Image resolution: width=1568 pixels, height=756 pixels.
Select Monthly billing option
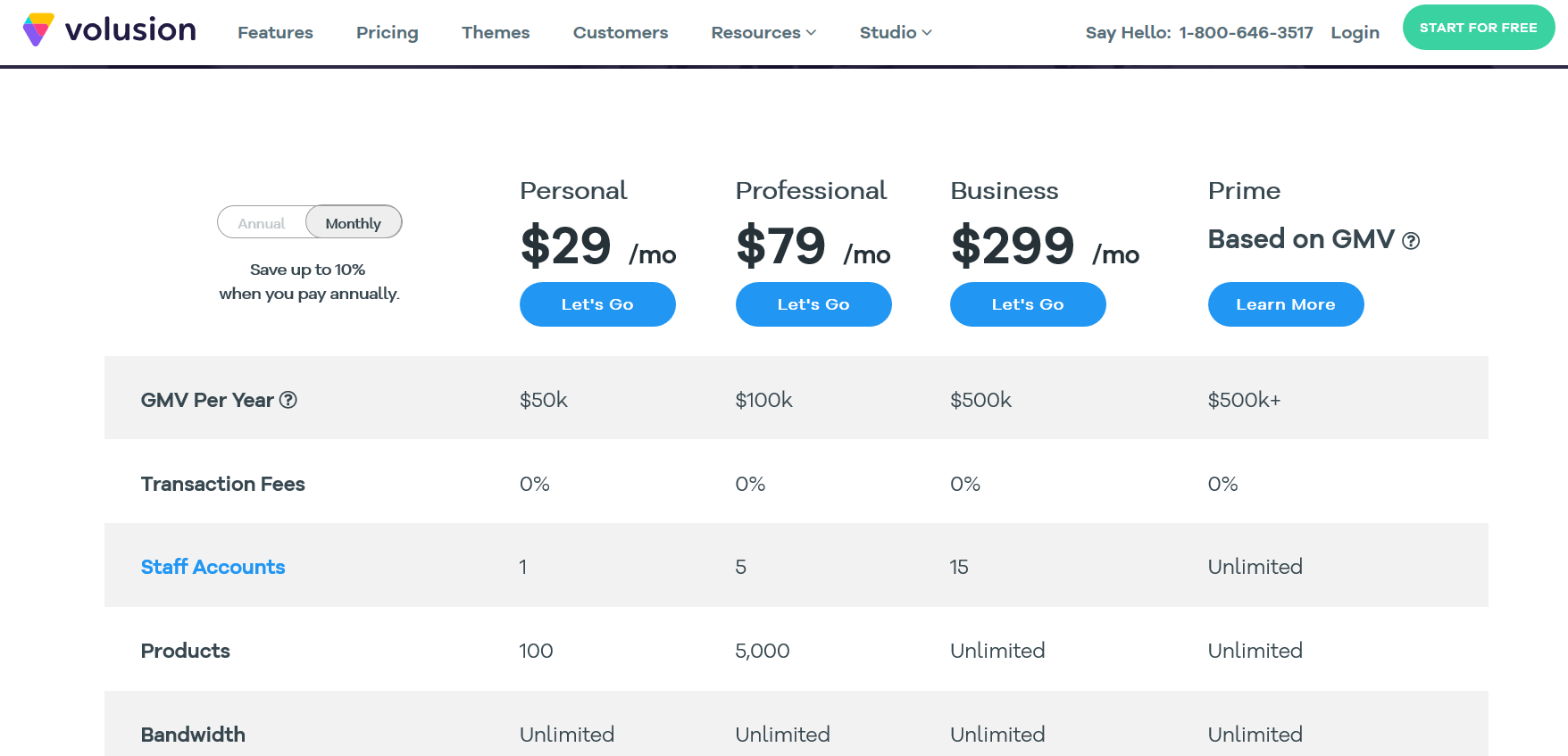coord(354,223)
